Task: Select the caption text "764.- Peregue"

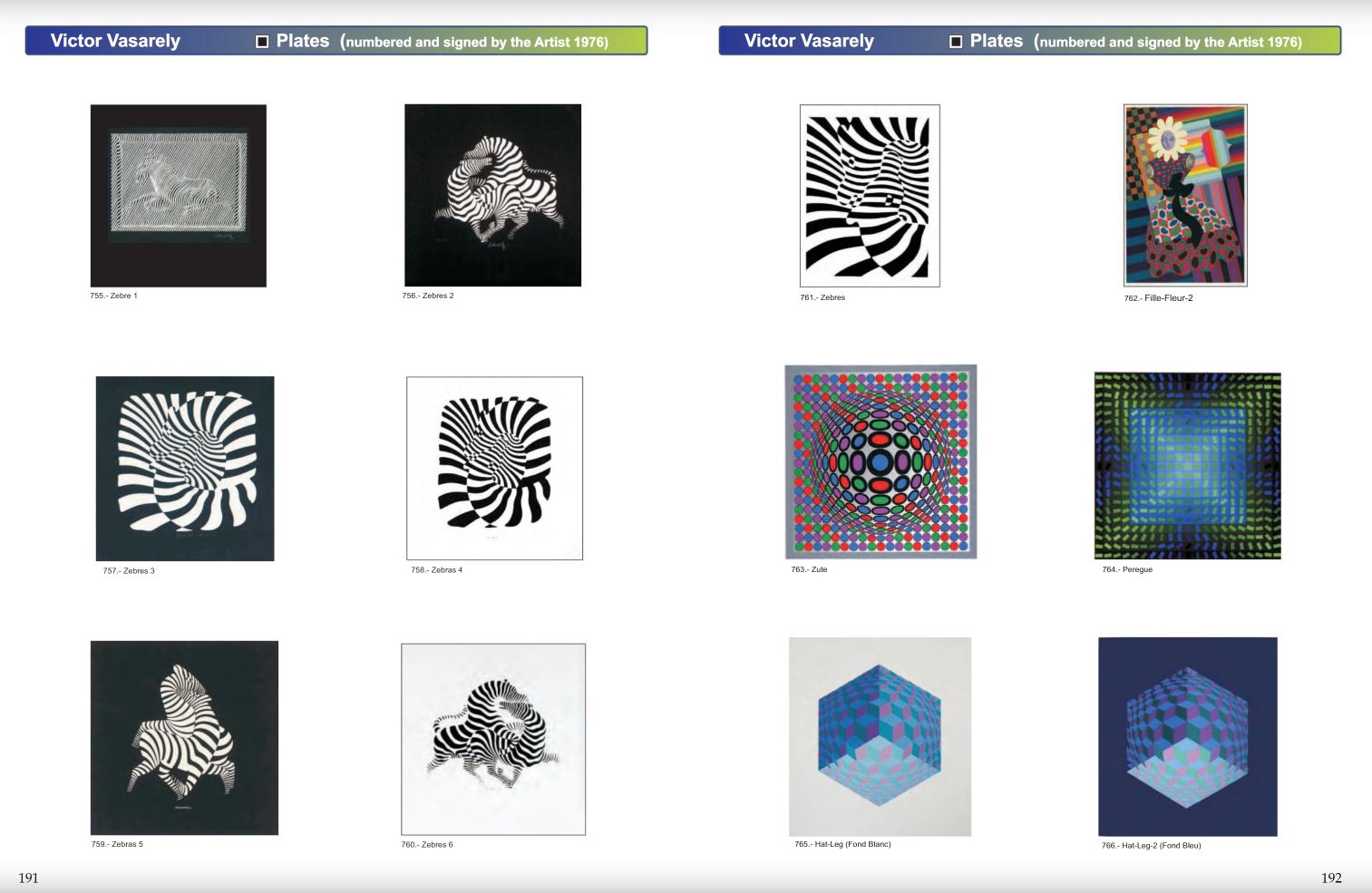Action: click(1127, 570)
